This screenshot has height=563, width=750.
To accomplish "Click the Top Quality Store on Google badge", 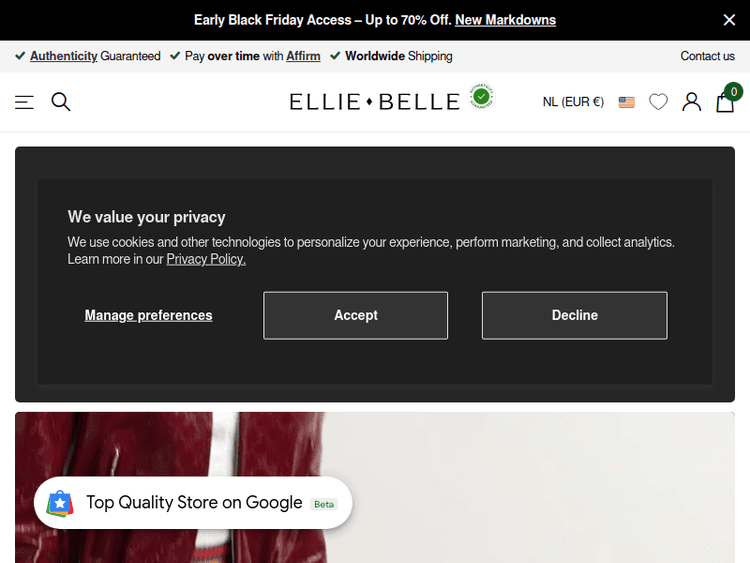I will [x=193, y=503].
